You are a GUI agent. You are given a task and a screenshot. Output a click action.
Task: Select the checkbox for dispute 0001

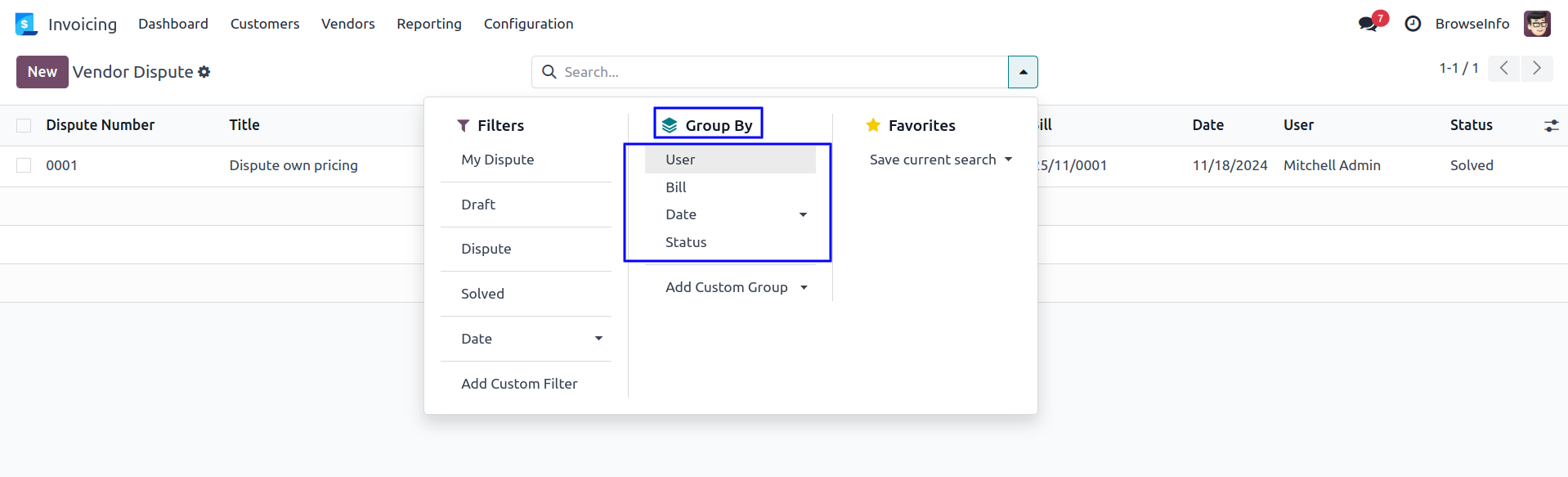pos(24,165)
